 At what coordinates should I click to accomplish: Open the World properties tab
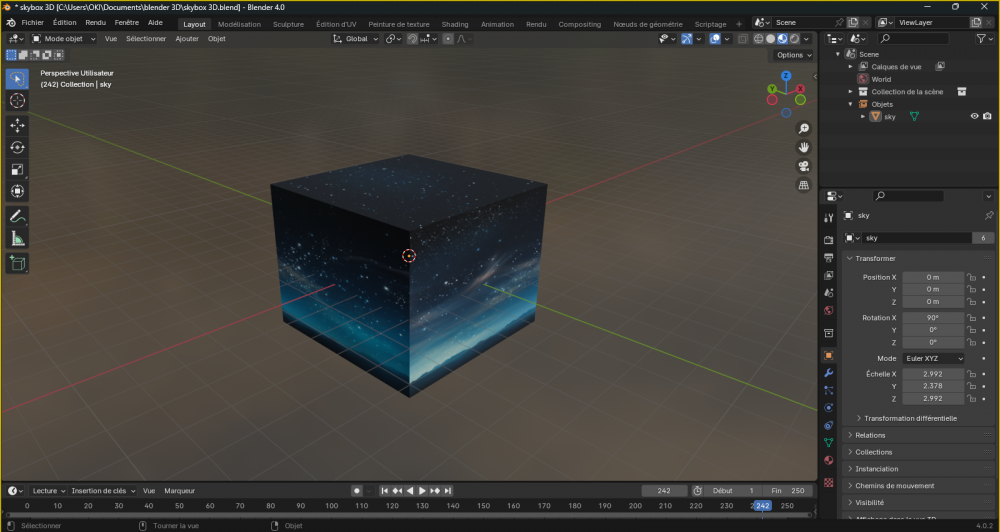coord(828,311)
